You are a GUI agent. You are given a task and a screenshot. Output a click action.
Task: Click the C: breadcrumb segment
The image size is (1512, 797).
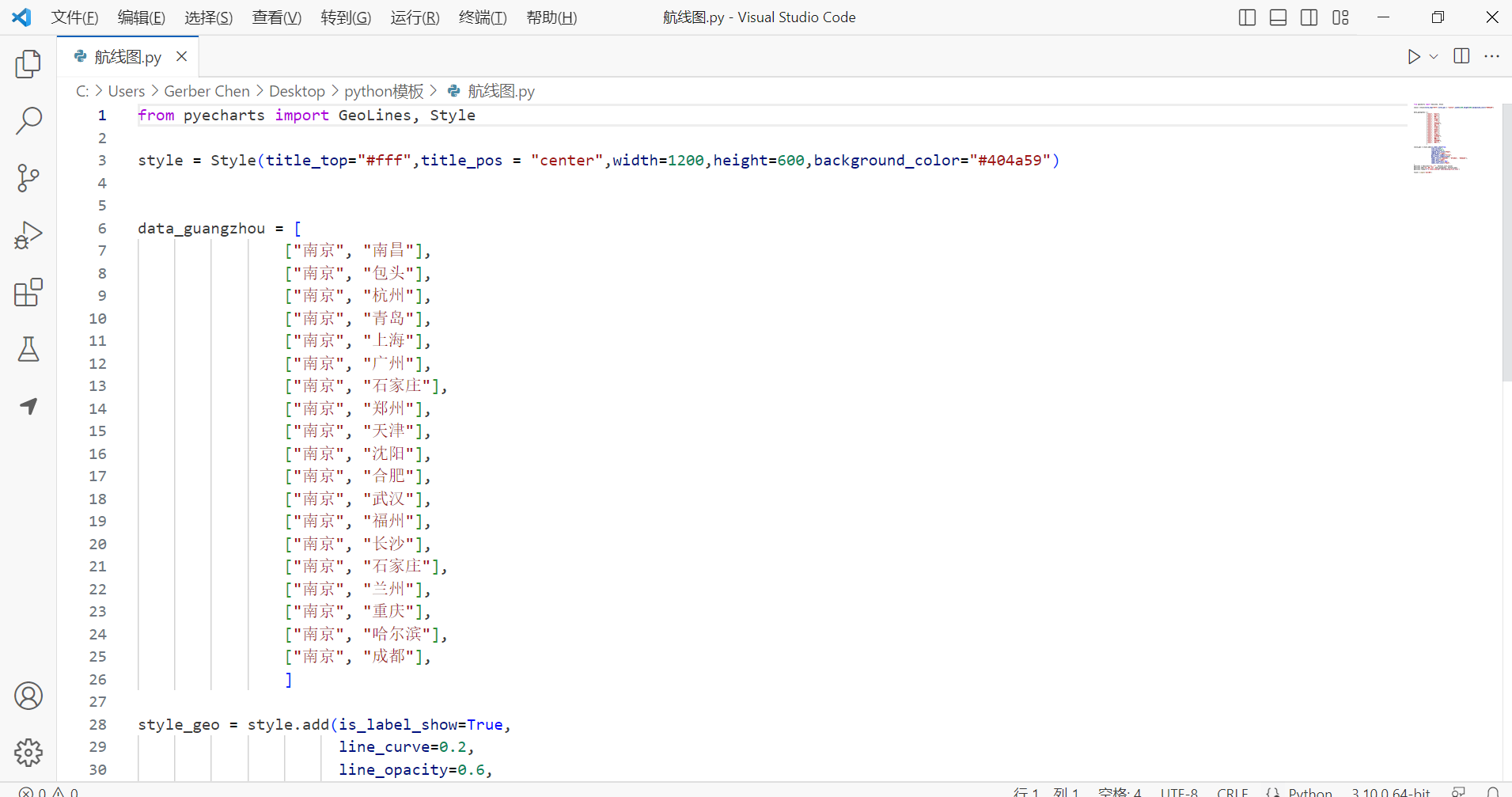click(x=82, y=91)
